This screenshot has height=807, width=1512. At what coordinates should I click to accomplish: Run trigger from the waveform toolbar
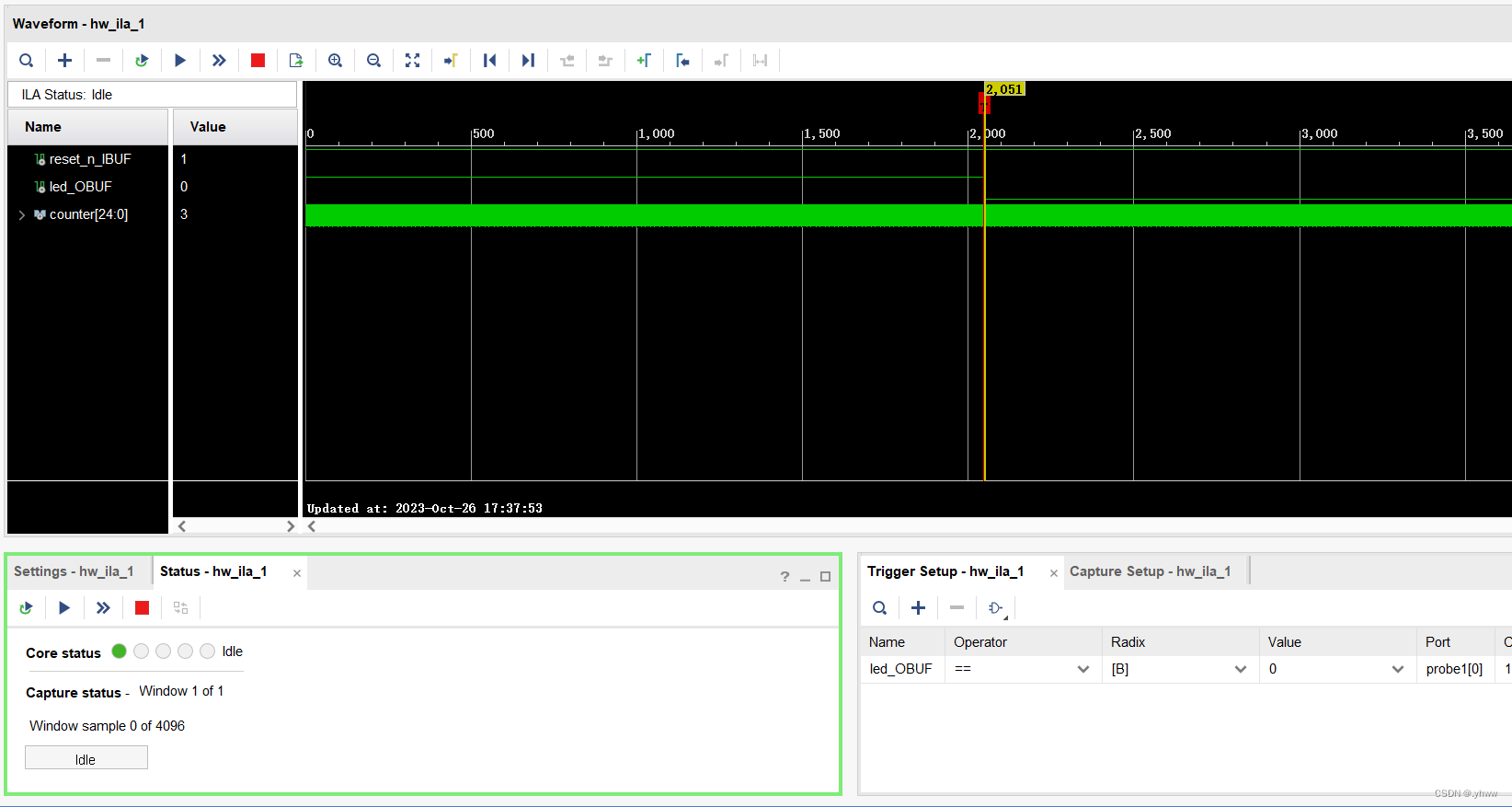pos(180,61)
